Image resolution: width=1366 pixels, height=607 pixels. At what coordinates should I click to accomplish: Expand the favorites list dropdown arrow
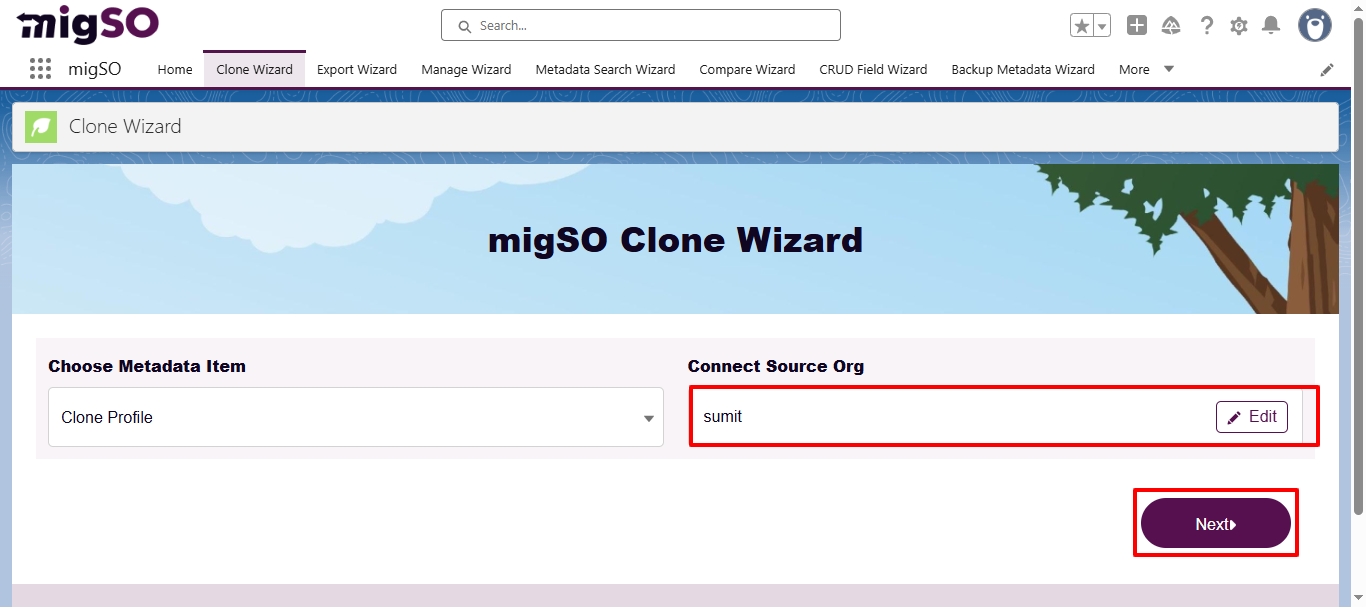[x=1102, y=26]
